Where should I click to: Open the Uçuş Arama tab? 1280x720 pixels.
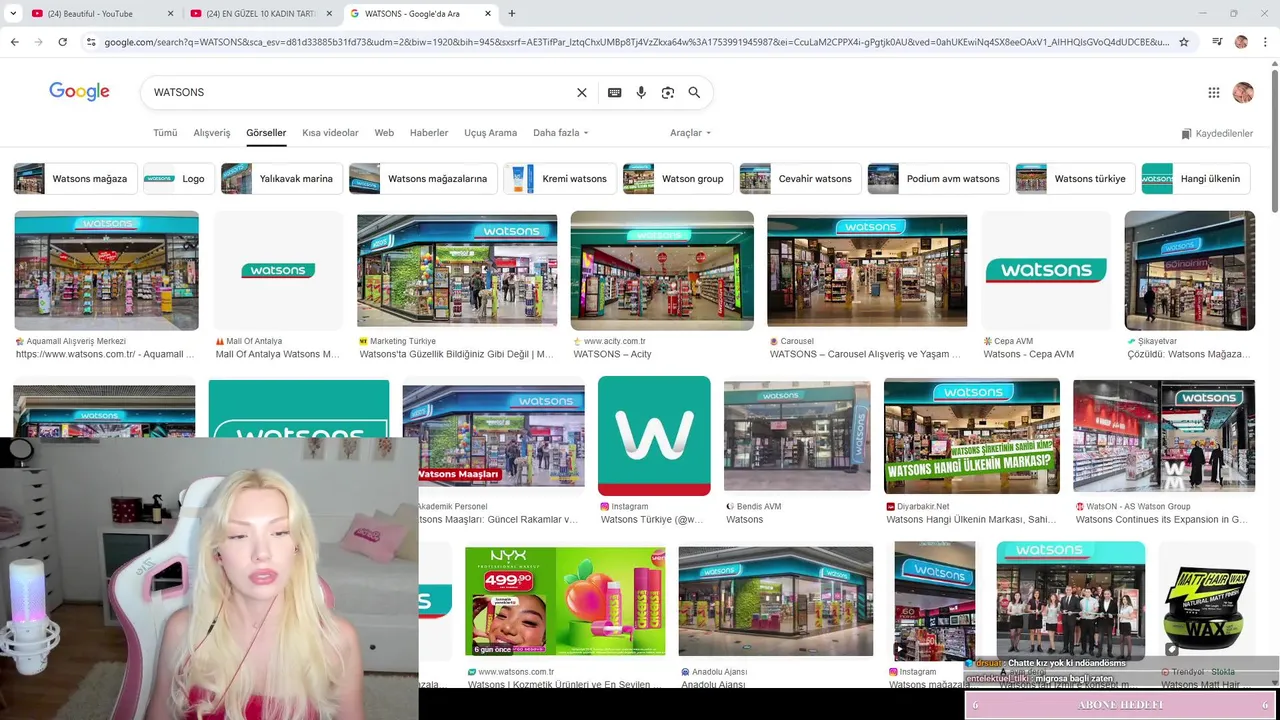pyautogui.click(x=490, y=133)
